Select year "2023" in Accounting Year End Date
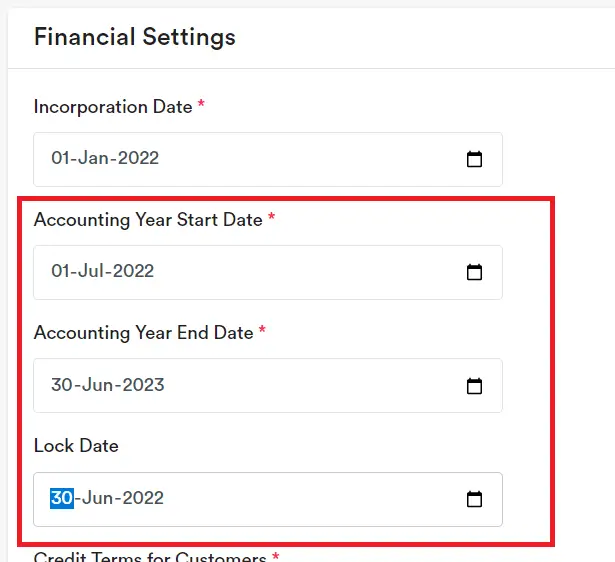Image resolution: width=615 pixels, height=562 pixels. click(141, 385)
